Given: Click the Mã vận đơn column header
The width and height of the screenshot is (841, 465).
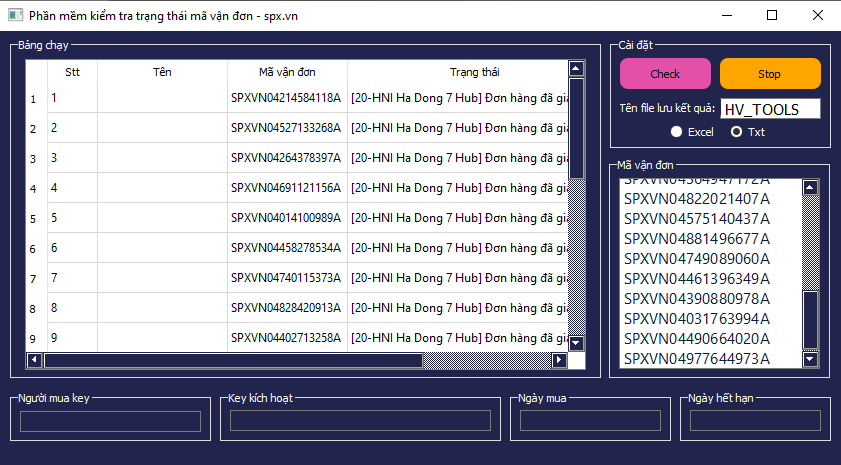Looking at the screenshot, I should coord(287,72).
